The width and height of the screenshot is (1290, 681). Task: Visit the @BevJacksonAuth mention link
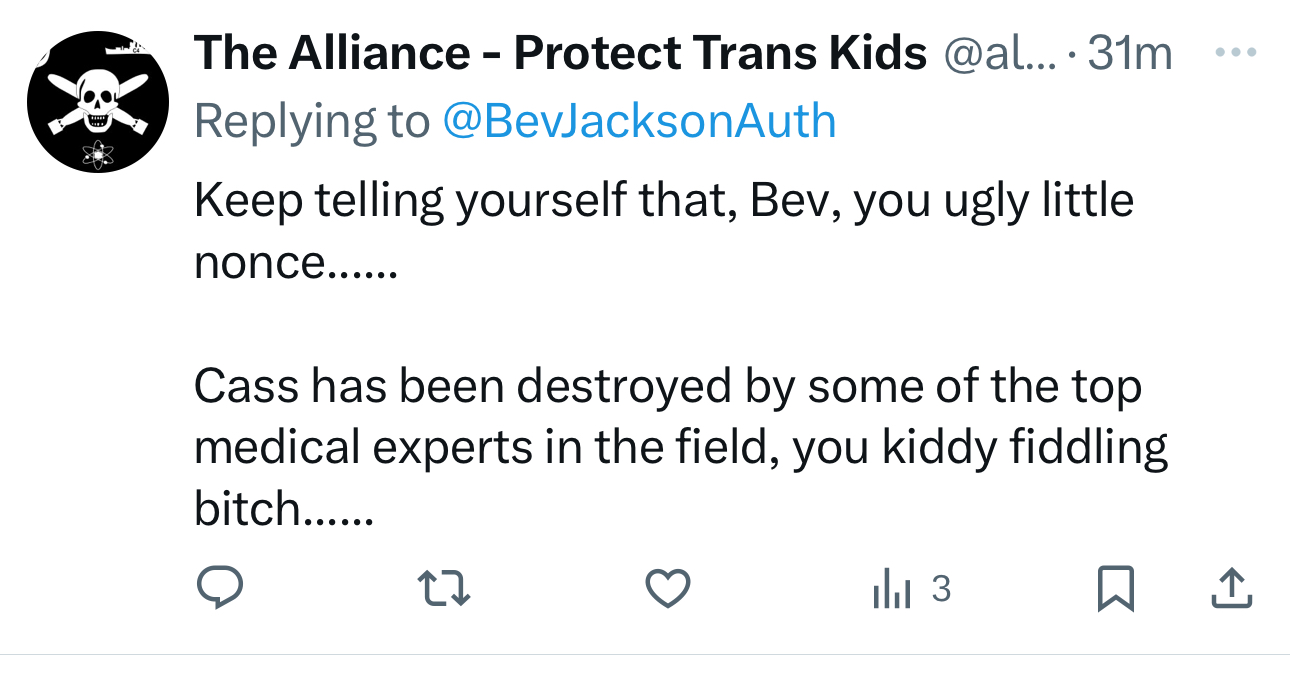(x=638, y=121)
